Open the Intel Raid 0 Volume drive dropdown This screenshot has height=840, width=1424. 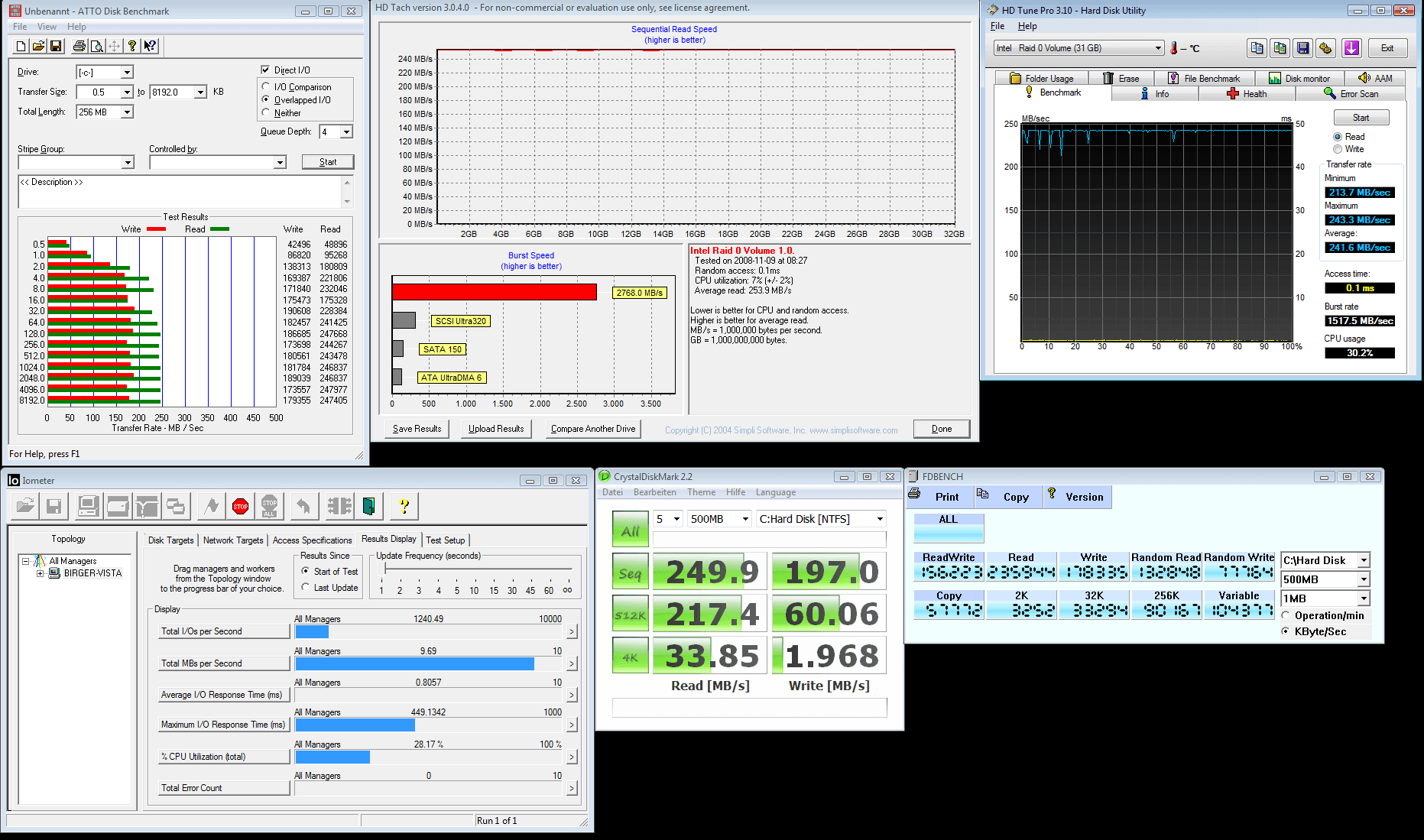(x=1079, y=48)
